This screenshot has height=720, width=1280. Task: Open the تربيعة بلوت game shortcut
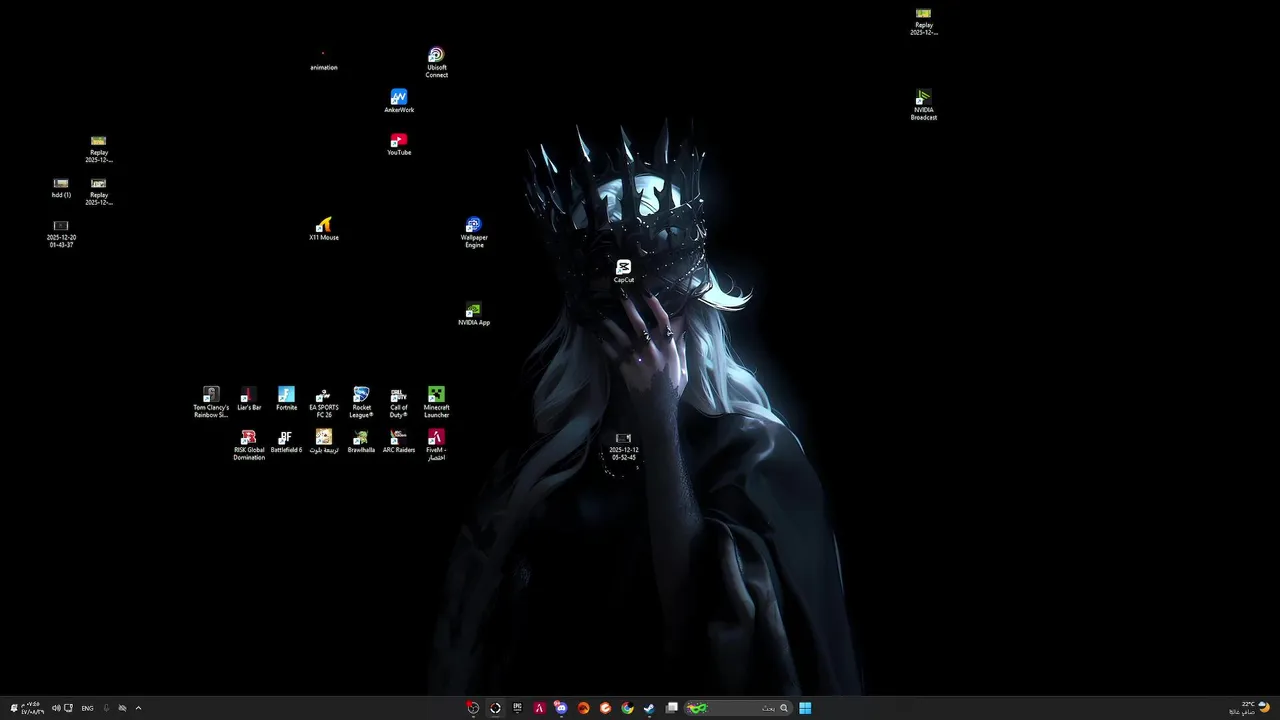click(324, 442)
